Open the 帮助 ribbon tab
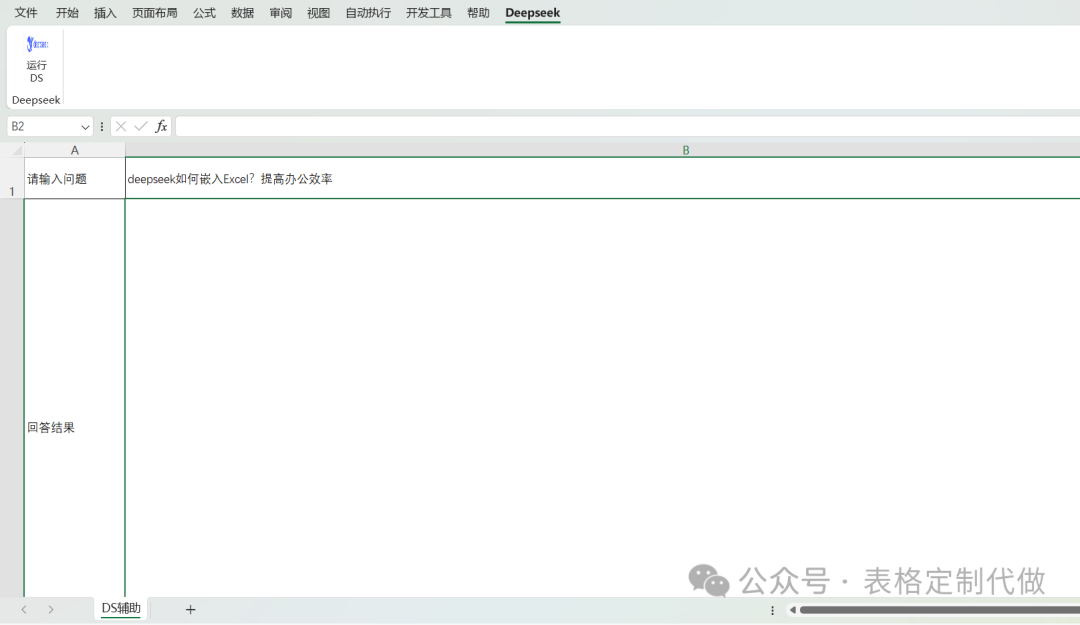 pos(478,12)
